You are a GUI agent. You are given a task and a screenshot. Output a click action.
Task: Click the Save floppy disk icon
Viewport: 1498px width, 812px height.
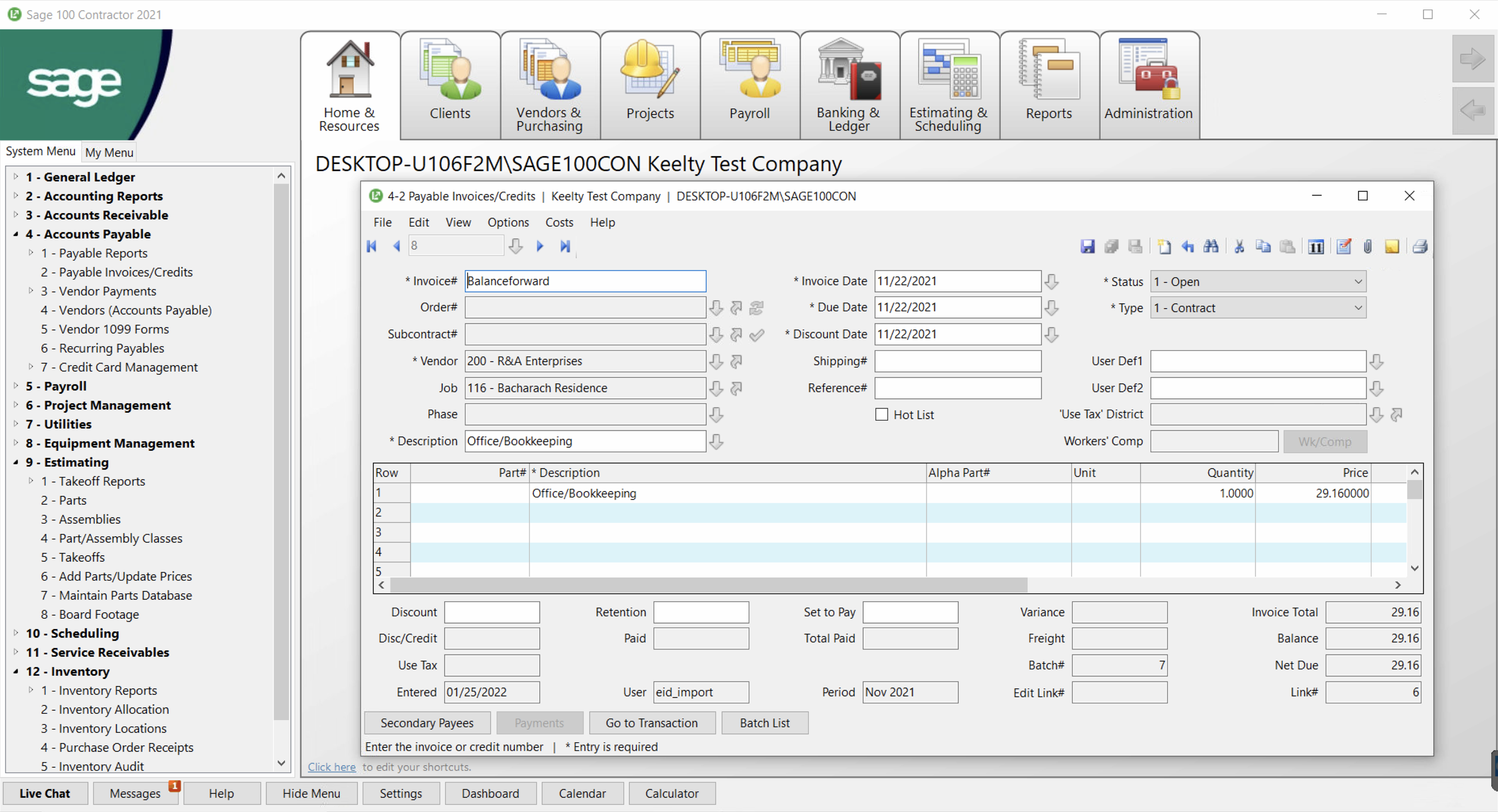pyautogui.click(x=1087, y=247)
